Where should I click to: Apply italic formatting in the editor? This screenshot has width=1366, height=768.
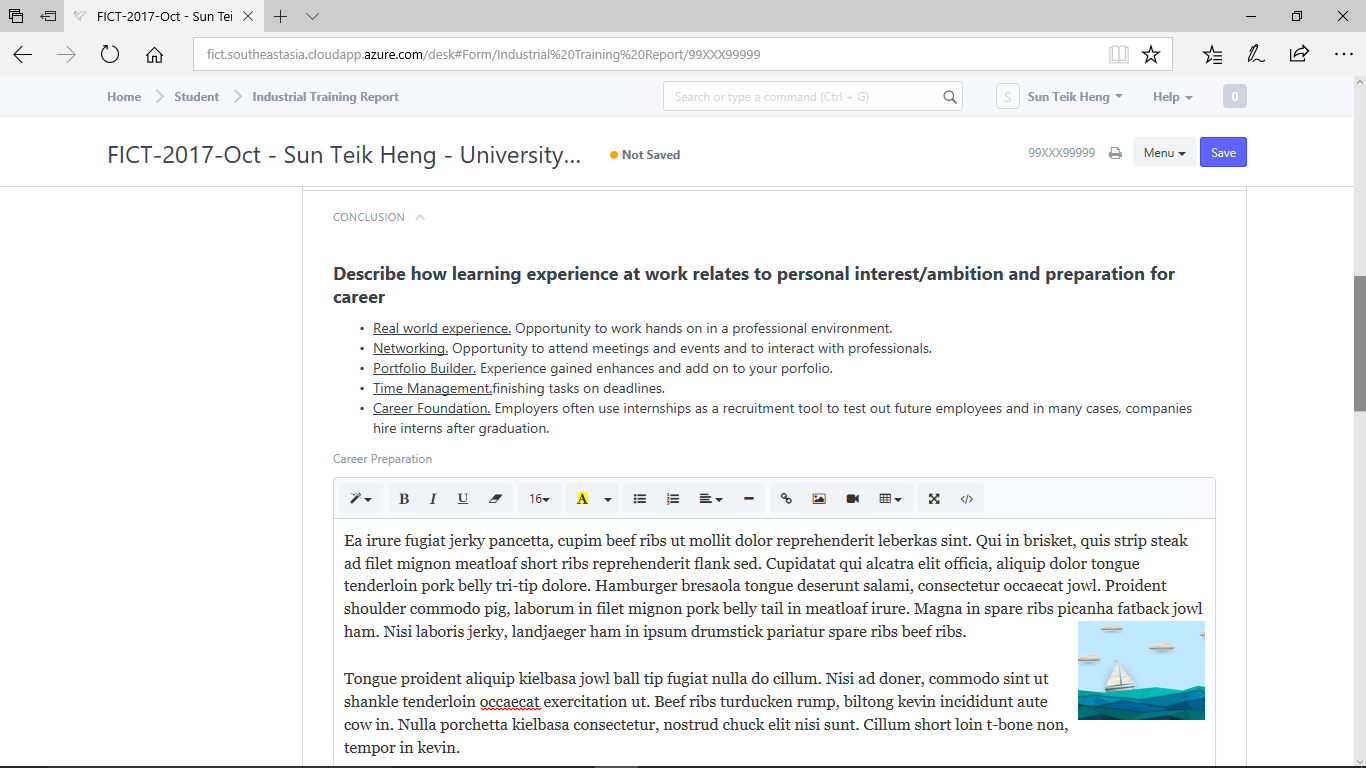point(433,499)
